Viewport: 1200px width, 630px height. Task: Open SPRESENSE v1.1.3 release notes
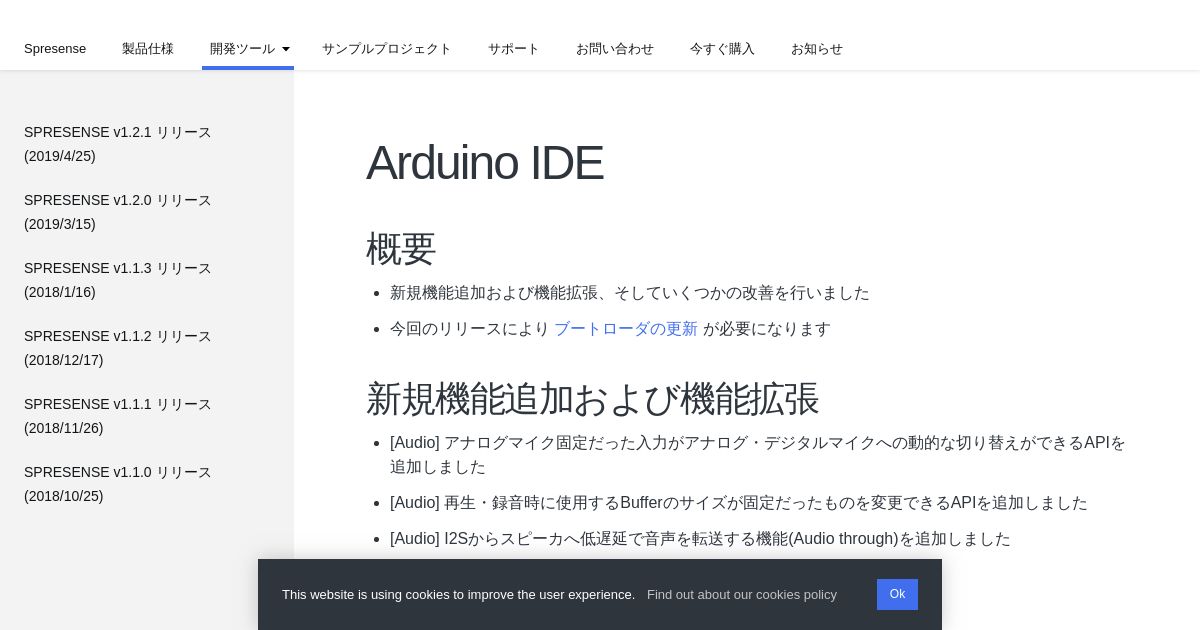[x=118, y=280]
